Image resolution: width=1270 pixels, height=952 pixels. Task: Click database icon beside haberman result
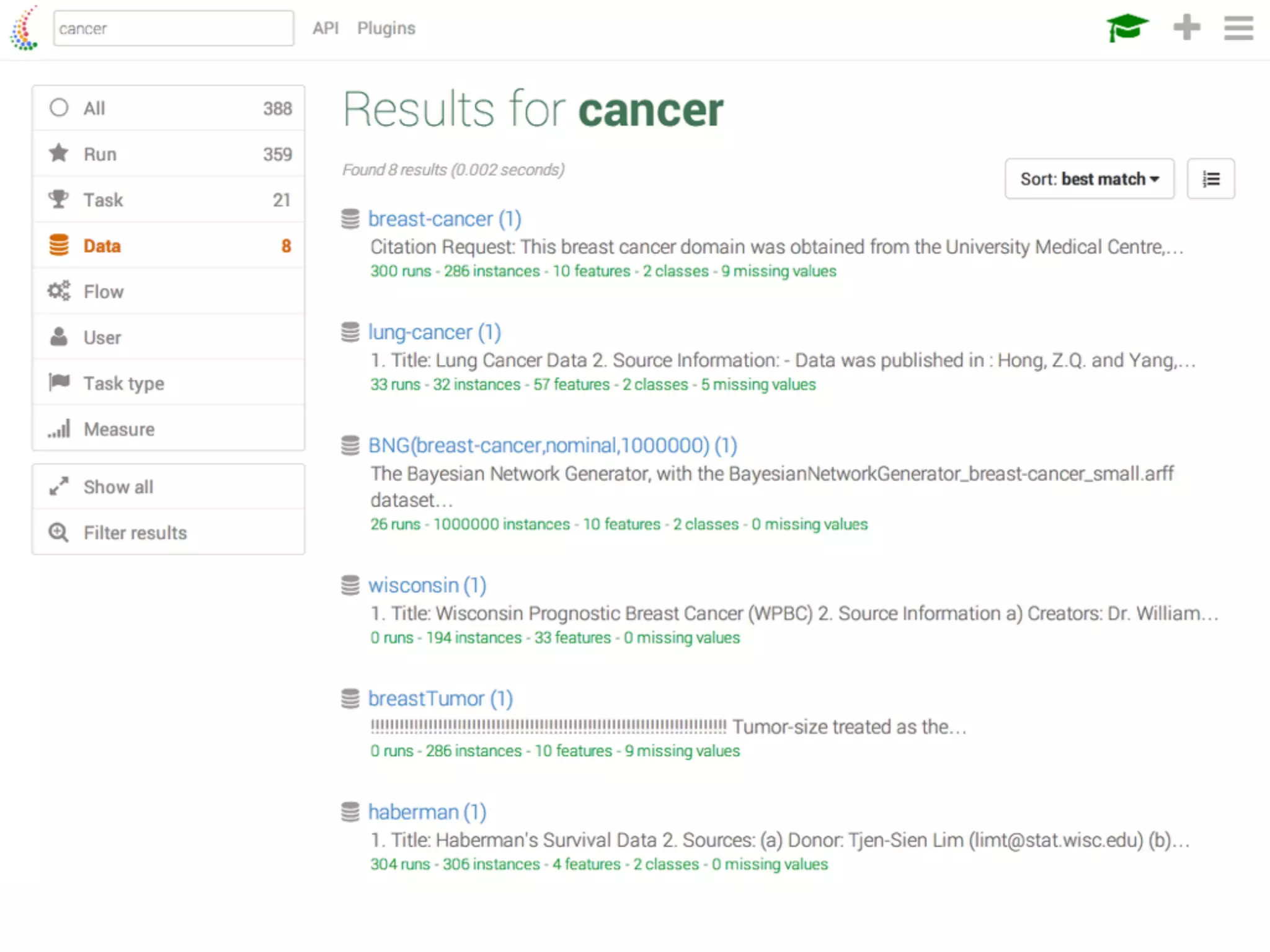(x=350, y=812)
